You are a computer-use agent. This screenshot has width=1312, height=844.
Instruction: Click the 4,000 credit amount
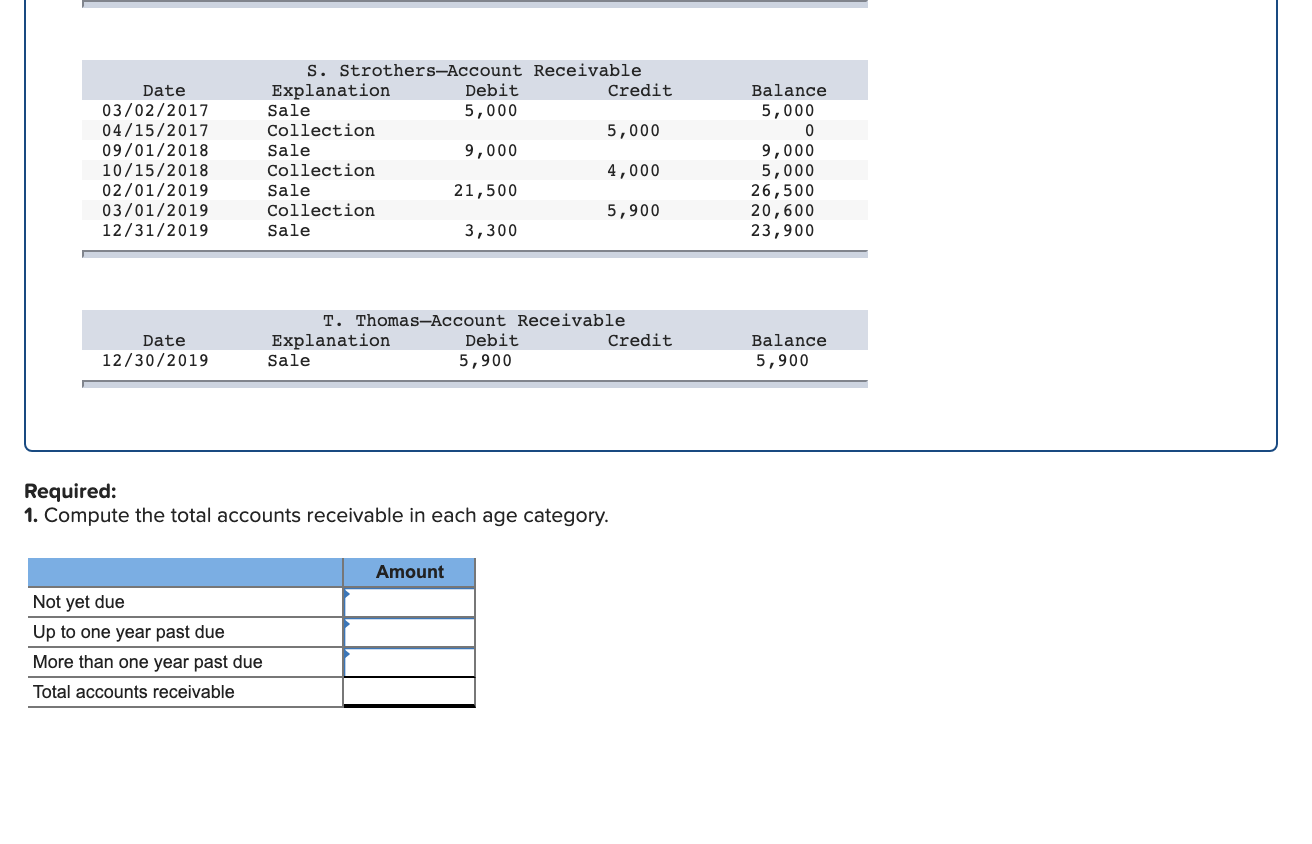pyautogui.click(x=633, y=171)
